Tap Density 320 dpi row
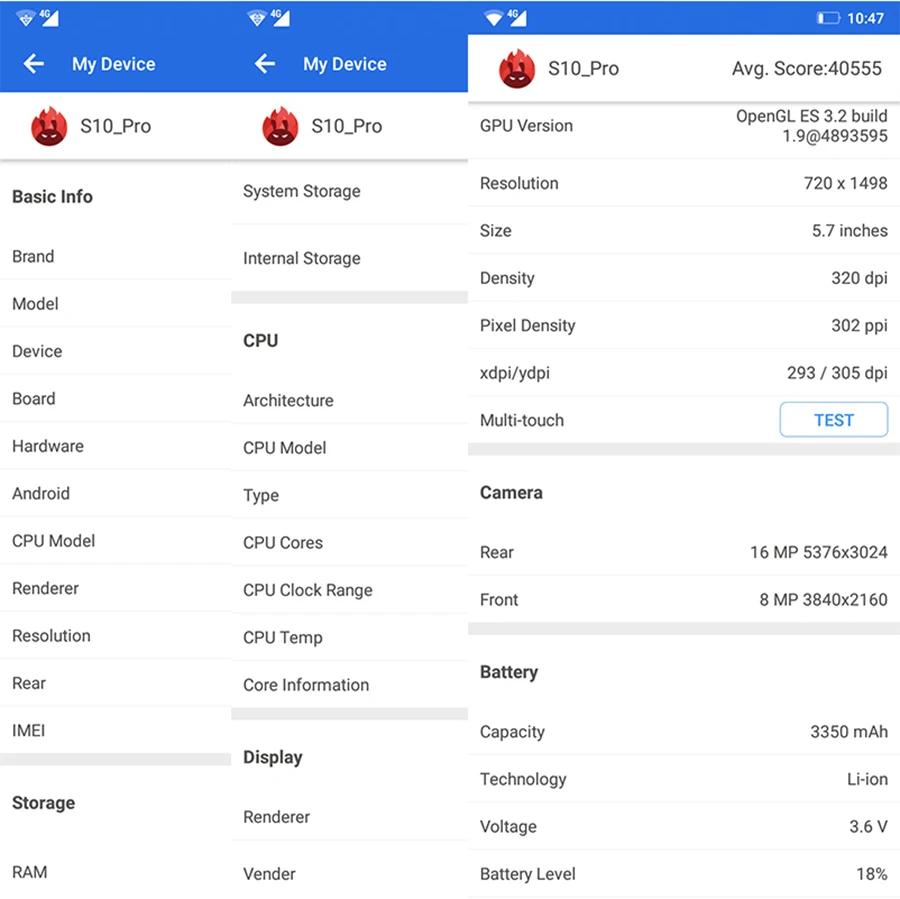Screen dimensions: 900x899 pos(684,278)
